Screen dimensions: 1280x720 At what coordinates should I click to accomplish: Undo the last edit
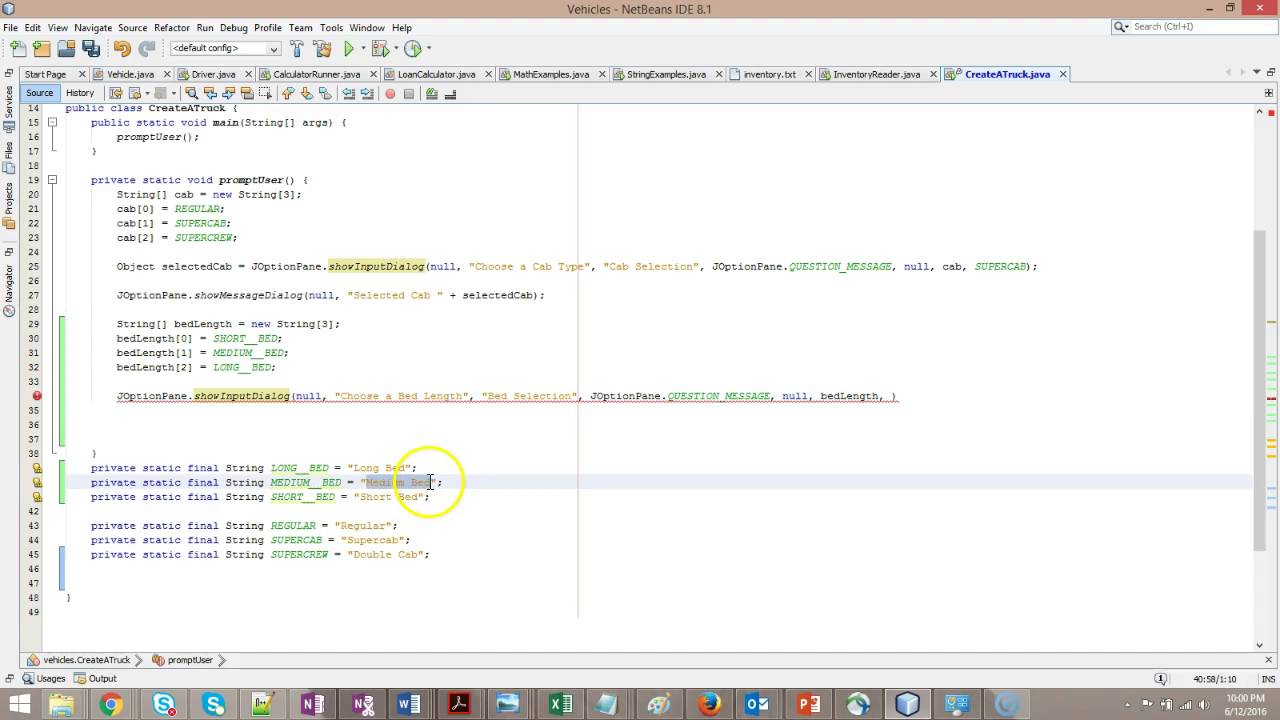click(x=122, y=48)
